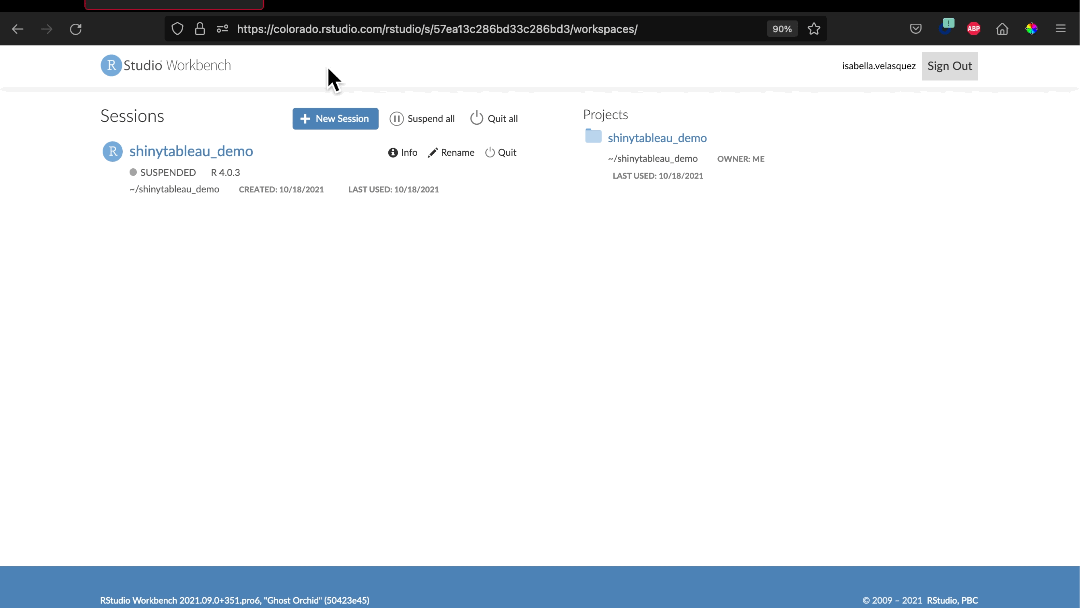Image resolution: width=1080 pixels, height=608 pixels.
Task: Open the shinytableau_demo project folder icon
Action: (593, 137)
